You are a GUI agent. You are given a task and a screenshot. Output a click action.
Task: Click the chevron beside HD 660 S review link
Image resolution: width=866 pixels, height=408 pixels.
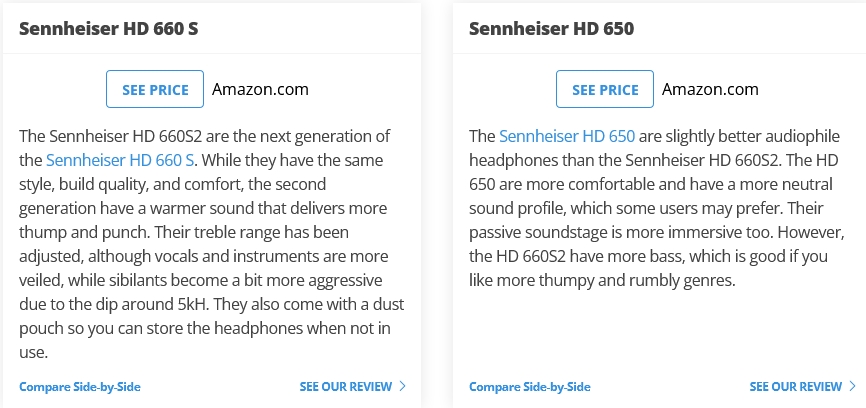pos(403,386)
